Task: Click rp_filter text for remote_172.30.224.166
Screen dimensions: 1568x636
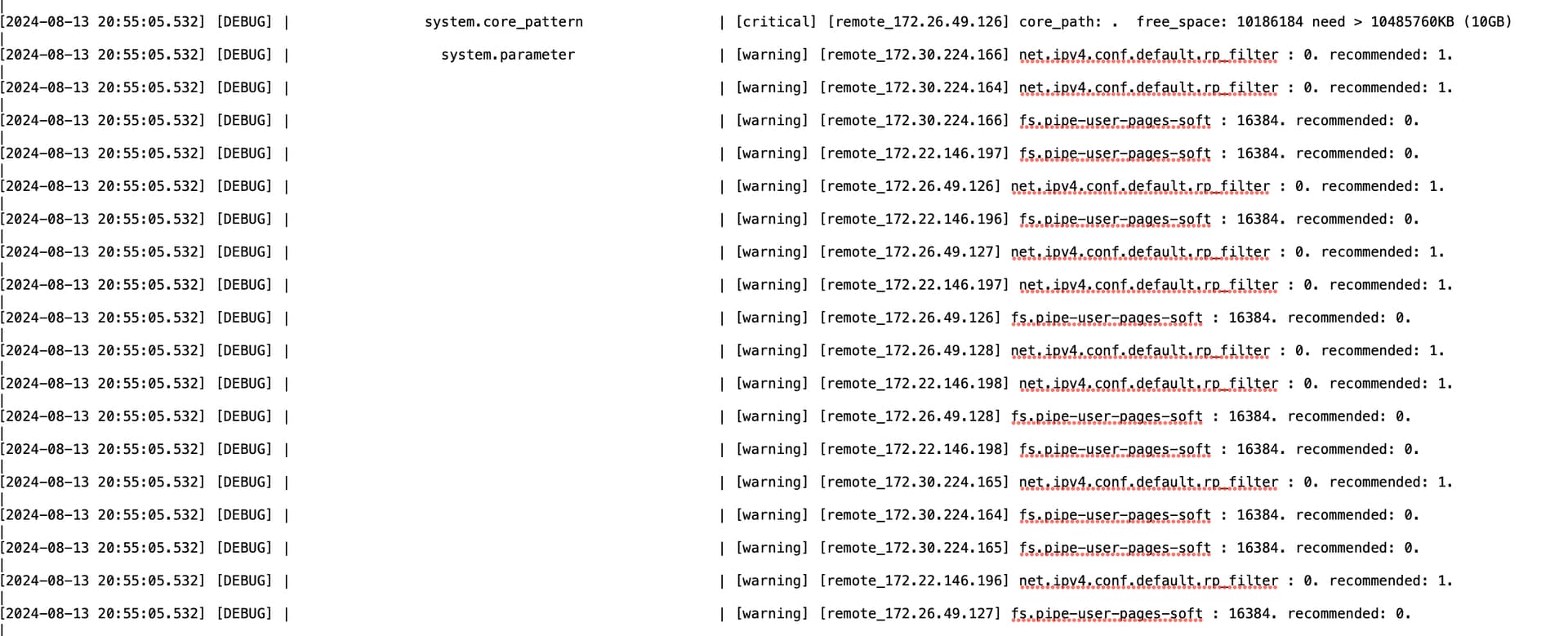Action: click(x=1148, y=55)
